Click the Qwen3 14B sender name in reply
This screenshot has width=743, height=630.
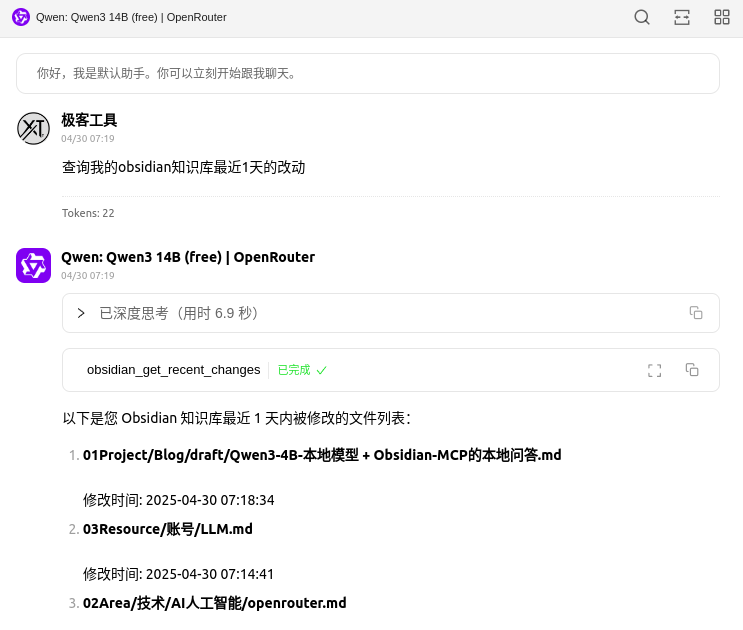pyautogui.click(x=188, y=257)
